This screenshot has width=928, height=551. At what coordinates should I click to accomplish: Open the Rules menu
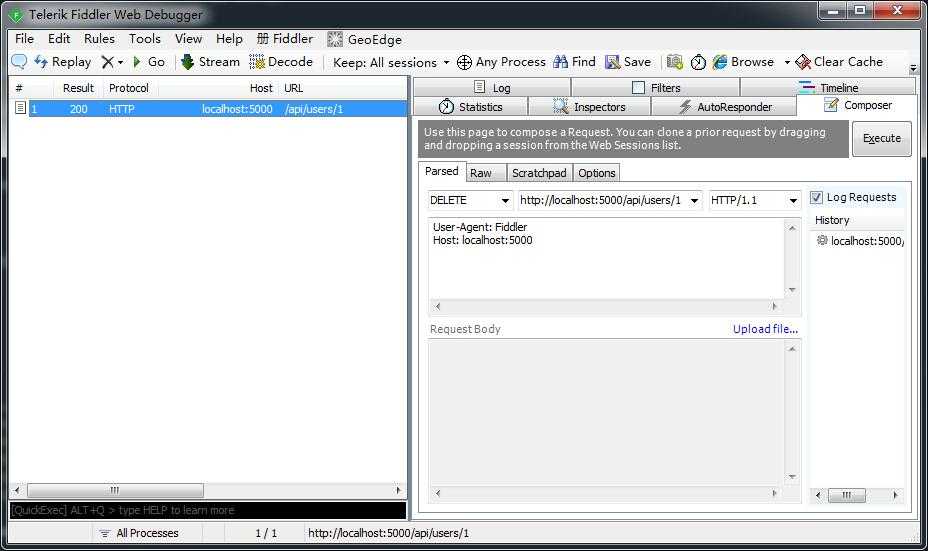pos(99,38)
